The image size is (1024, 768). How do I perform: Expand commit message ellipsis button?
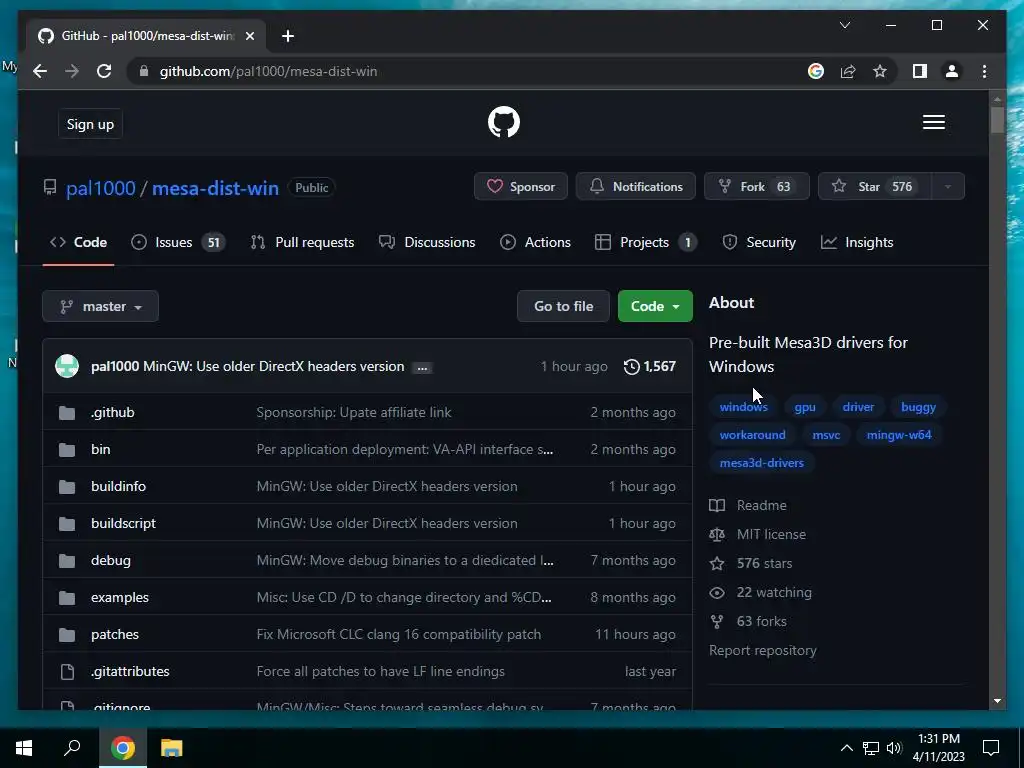[423, 368]
